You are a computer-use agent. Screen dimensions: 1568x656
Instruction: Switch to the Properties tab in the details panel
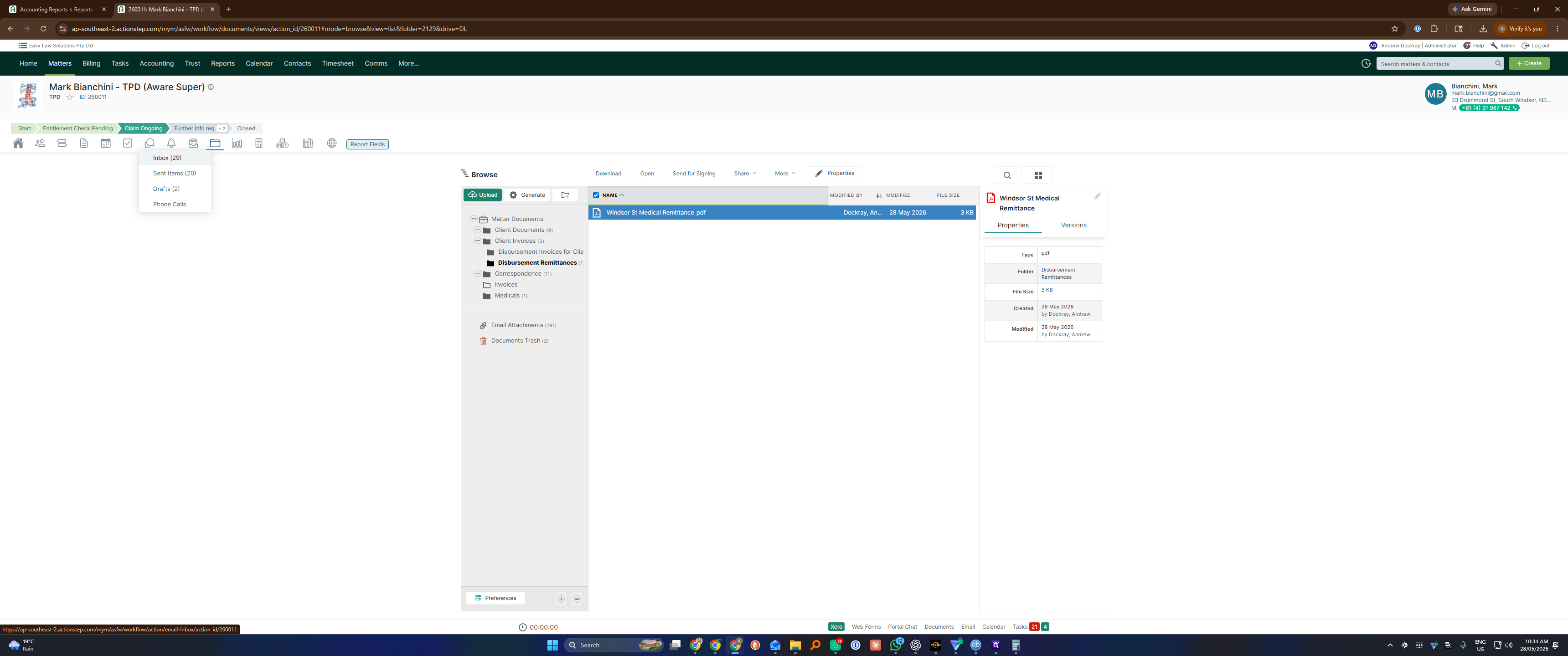(x=1013, y=225)
